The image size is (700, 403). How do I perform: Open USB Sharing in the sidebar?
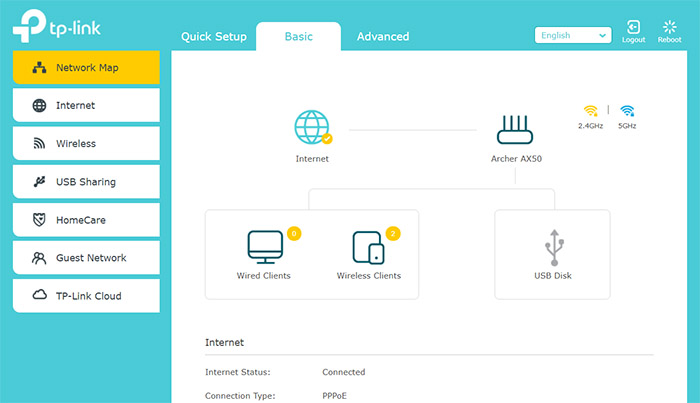click(x=86, y=182)
